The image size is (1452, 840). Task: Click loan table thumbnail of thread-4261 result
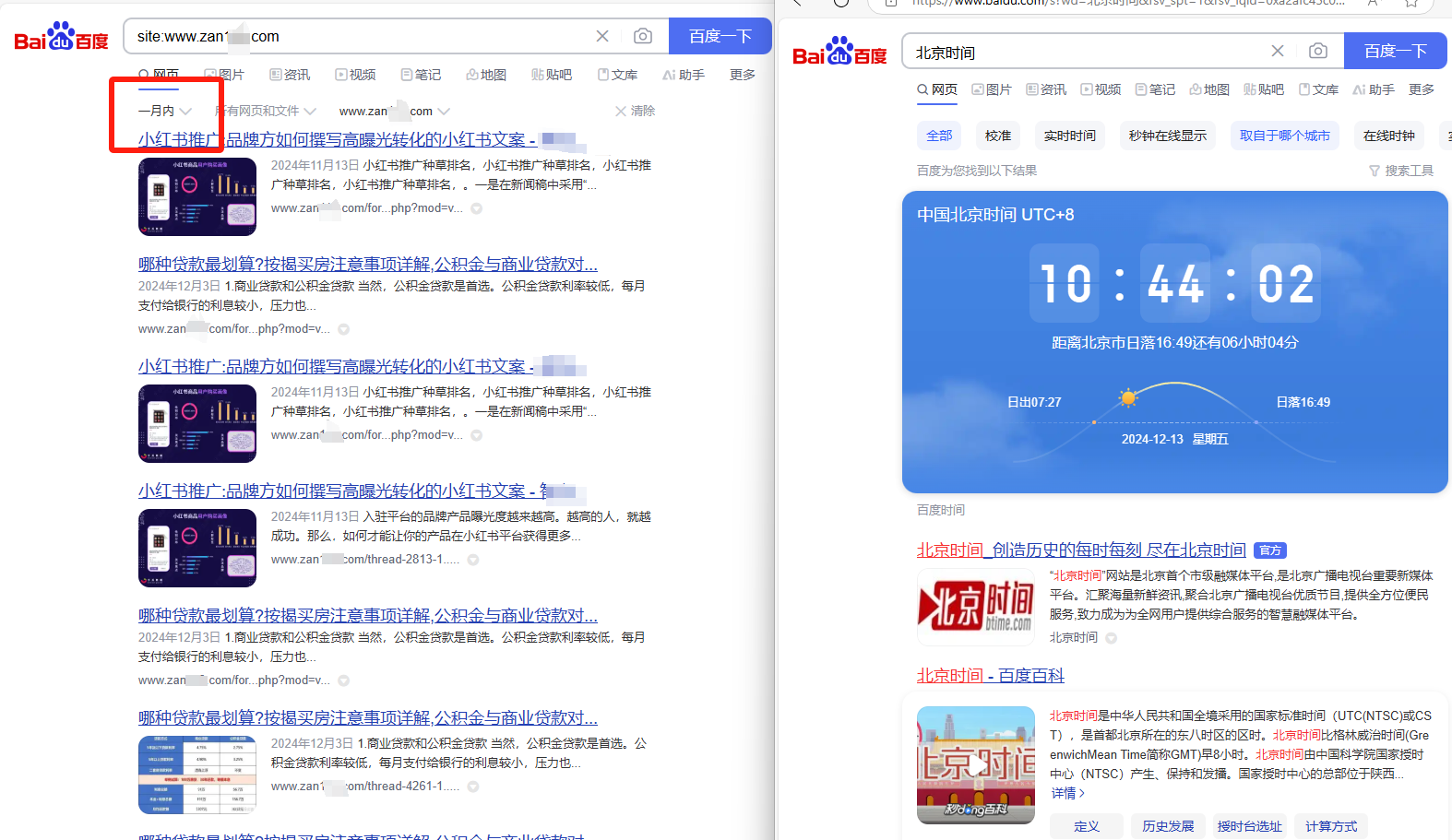tap(197, 775)
